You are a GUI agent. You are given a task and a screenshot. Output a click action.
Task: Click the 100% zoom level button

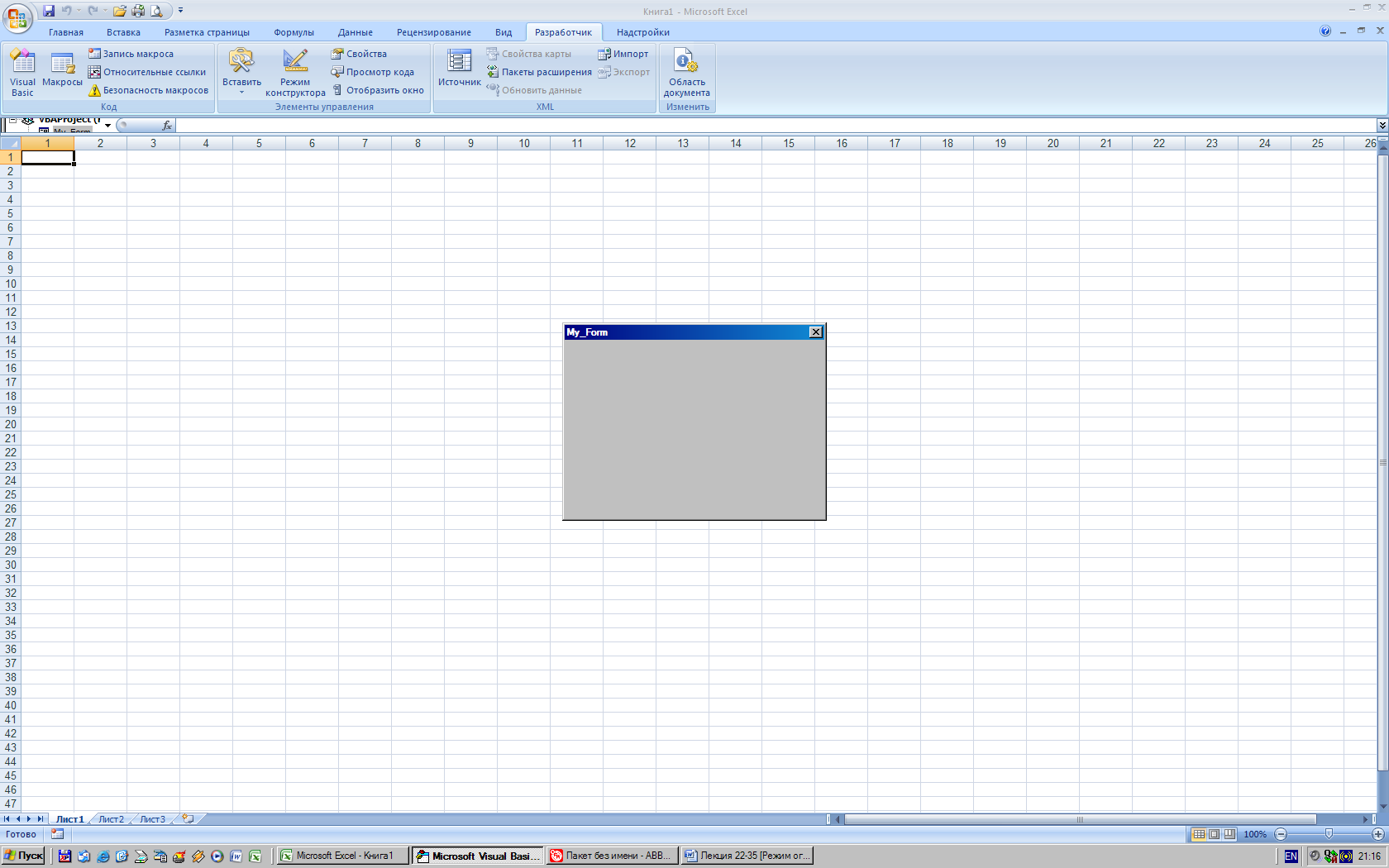point(1255,834)
